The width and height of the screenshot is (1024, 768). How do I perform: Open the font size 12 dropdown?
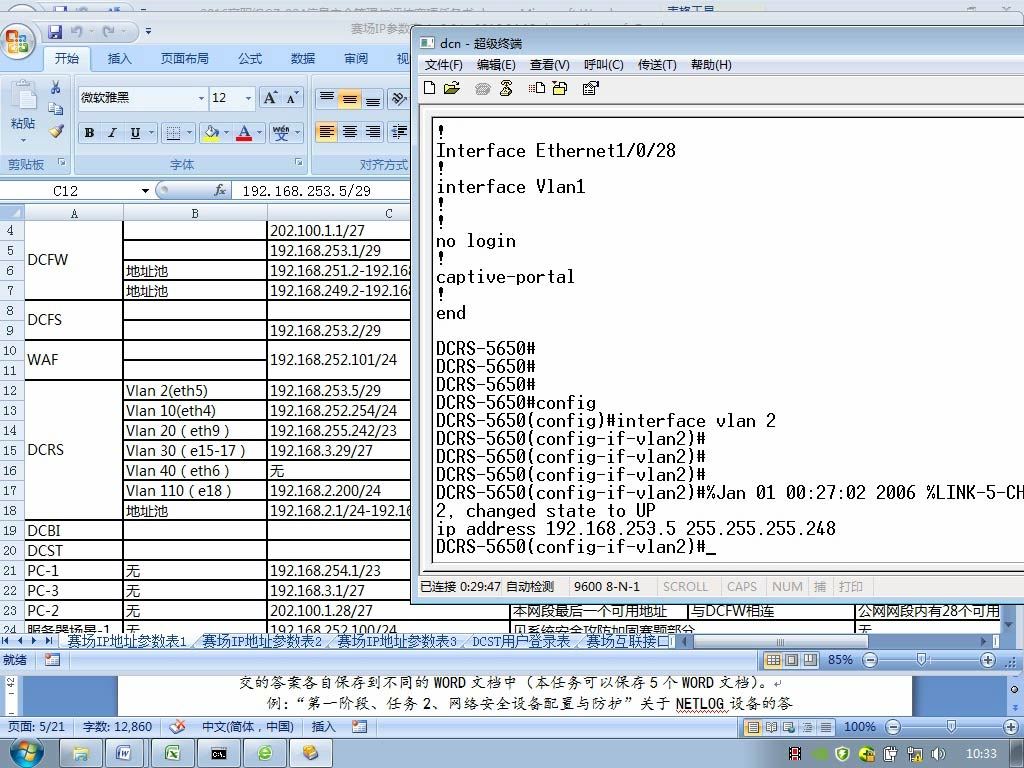(248, 98)
